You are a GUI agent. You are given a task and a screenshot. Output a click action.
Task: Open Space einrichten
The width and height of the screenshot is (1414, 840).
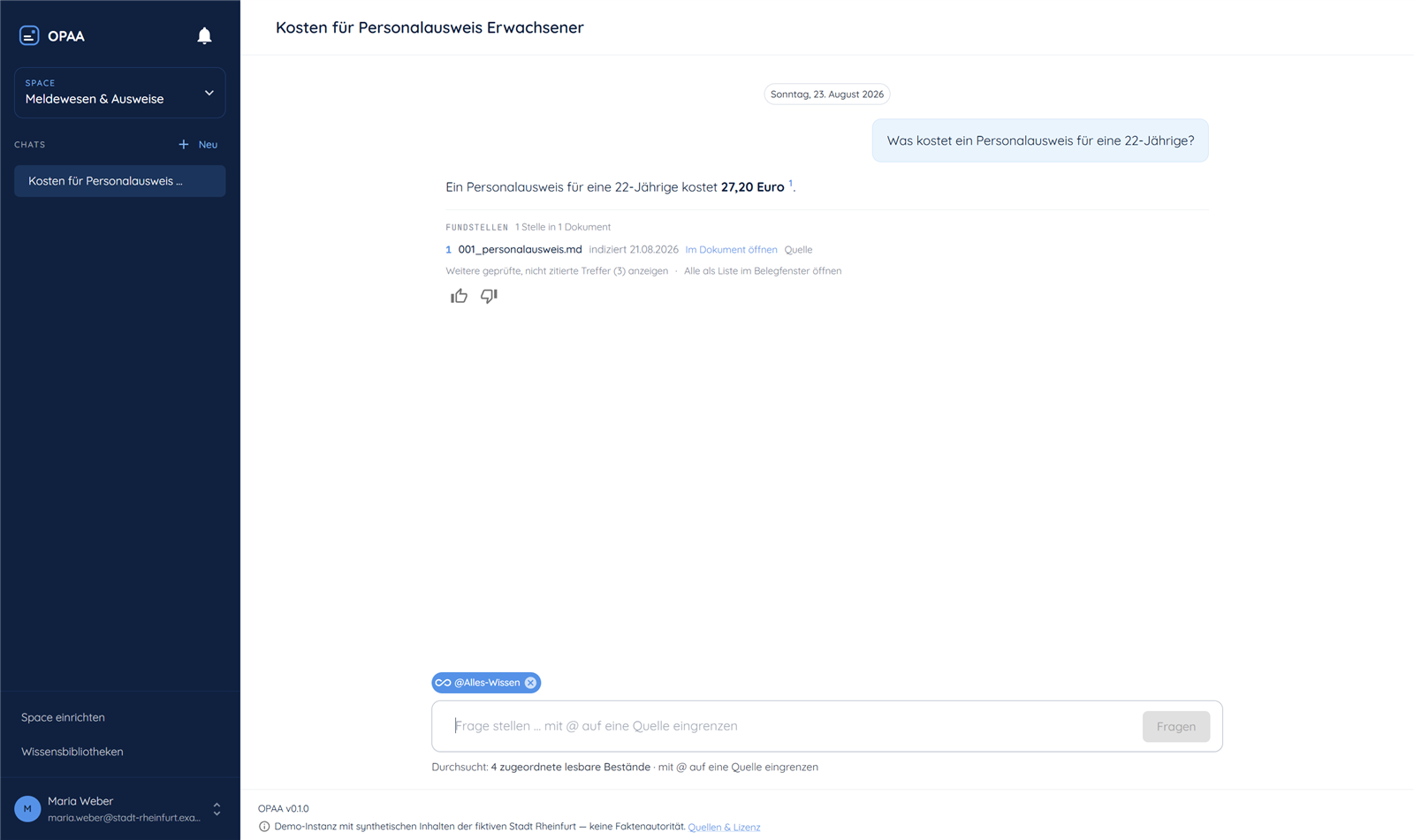63,717
